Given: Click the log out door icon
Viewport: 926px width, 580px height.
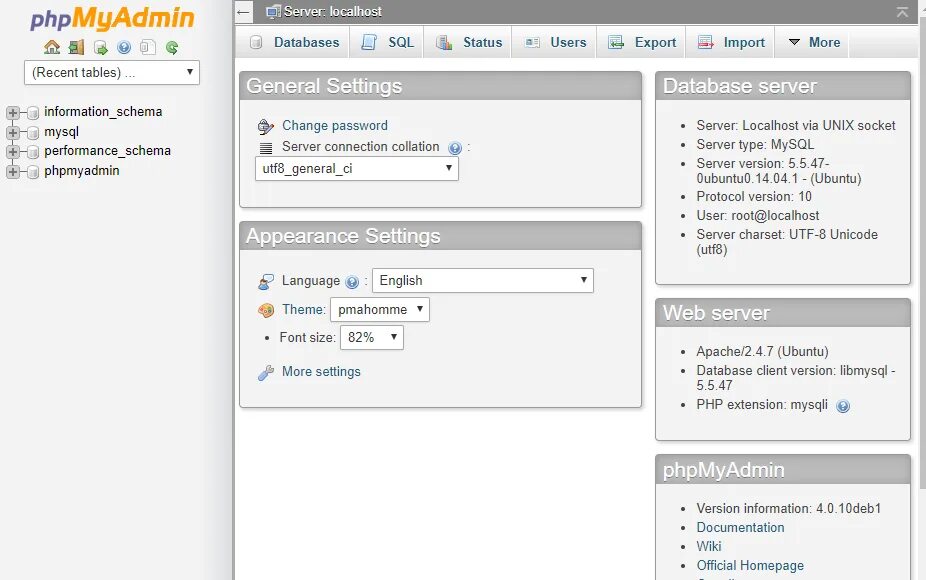Looking at the screenshot, I should point(76,47).
